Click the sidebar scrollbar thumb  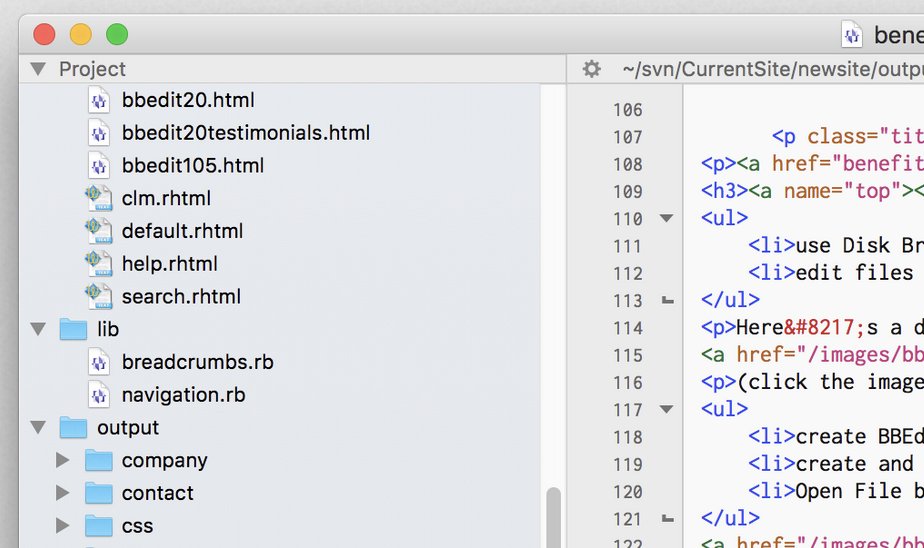553,517
